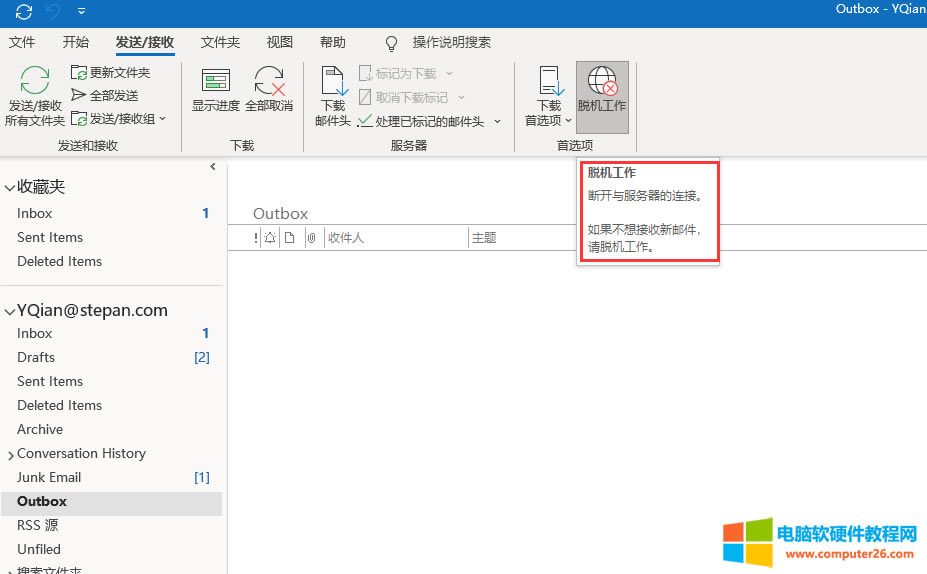Open Deleted Items under 收藏夹
The height and width of the screenshot is (574, 927).
111,261
